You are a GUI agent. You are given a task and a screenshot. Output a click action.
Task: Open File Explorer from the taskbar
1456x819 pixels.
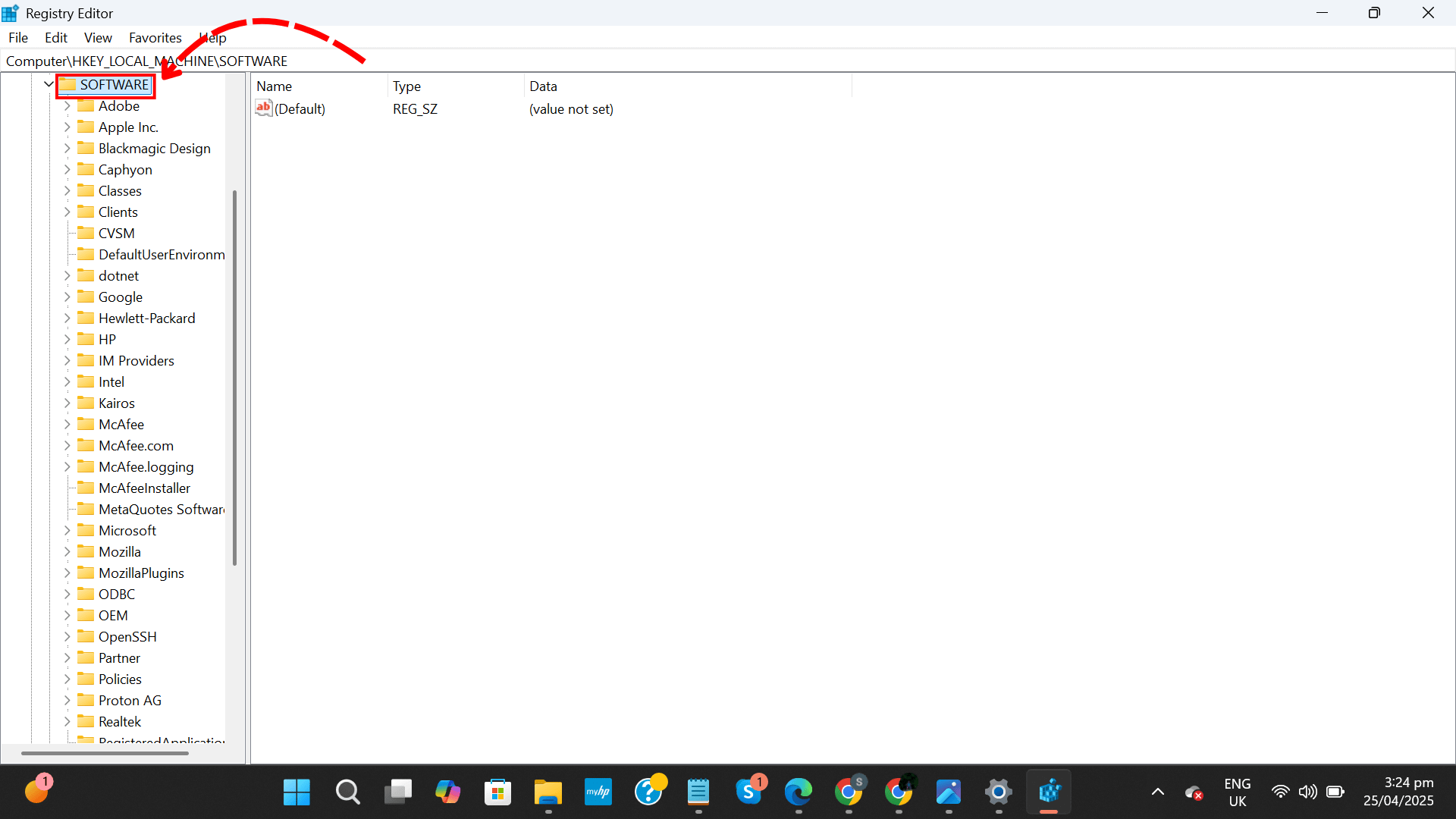(x=548, y=791)
